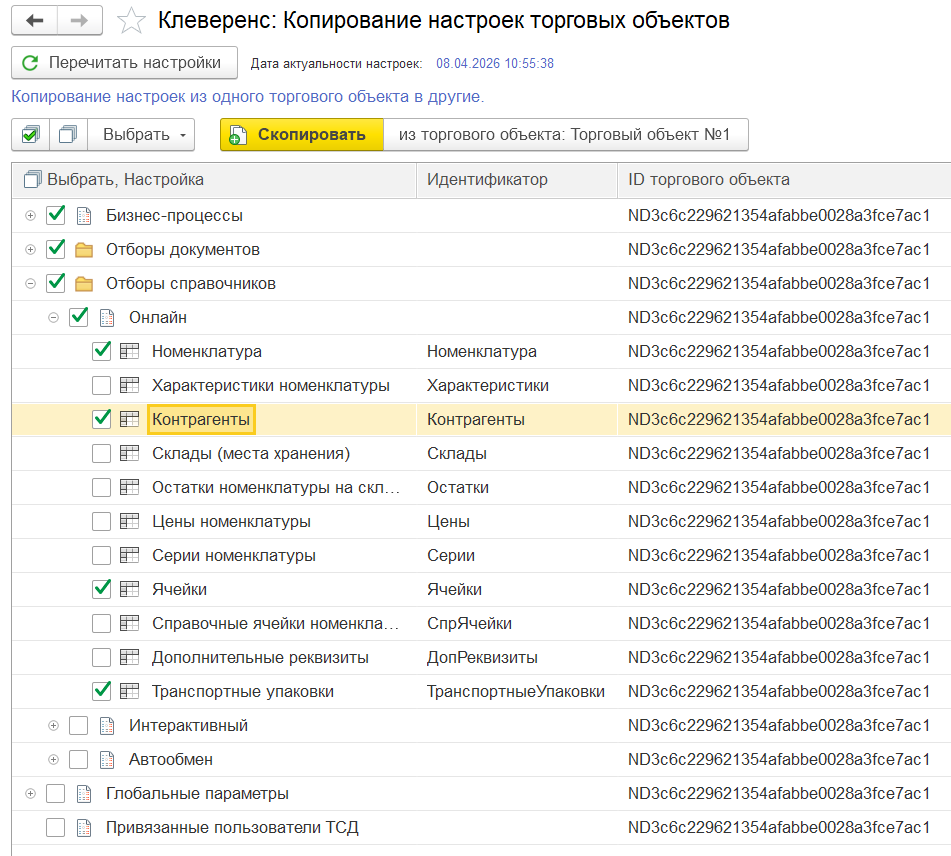Click the check all toolbar icon
This screenshot has width=951, height=856.
point(30,134)
